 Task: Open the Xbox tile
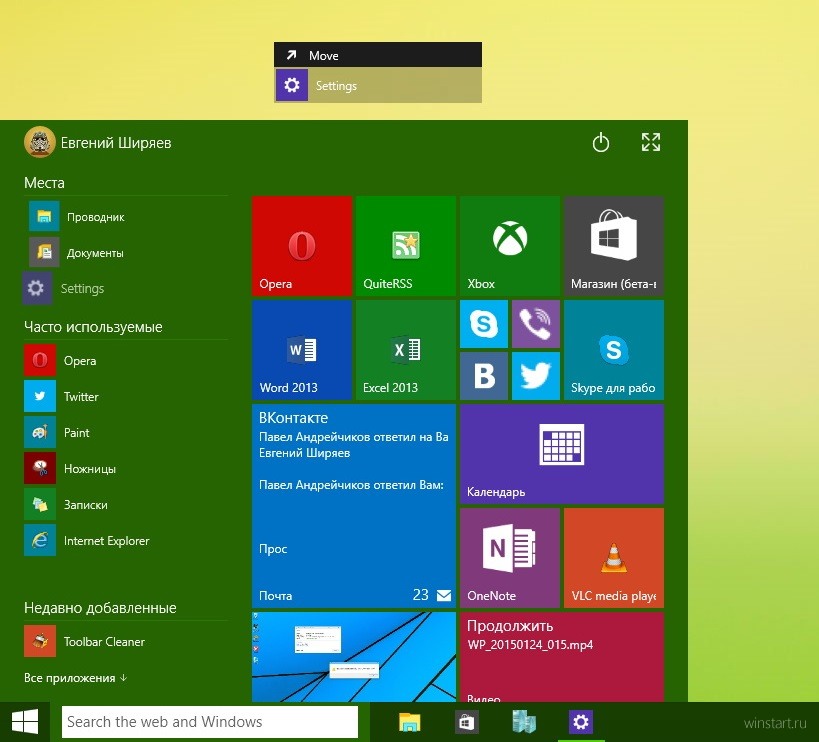[x=510, y=246]
